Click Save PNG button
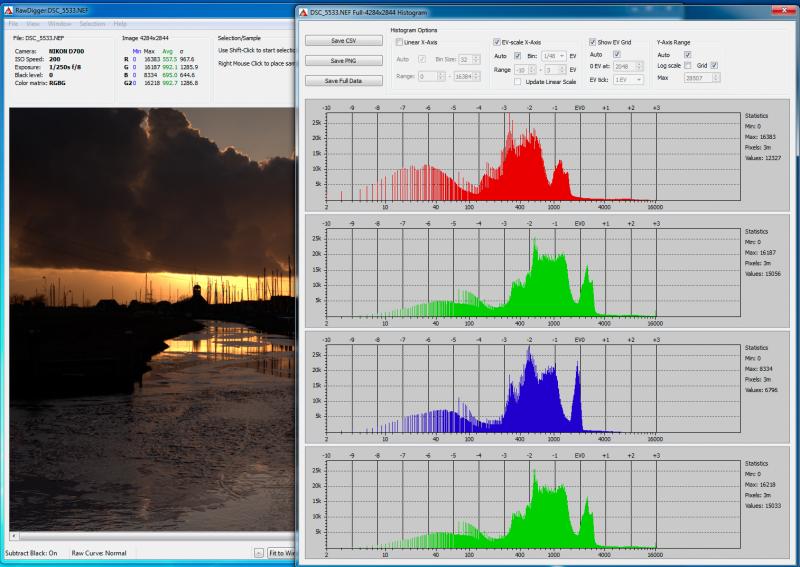 (x=344, y=61)
